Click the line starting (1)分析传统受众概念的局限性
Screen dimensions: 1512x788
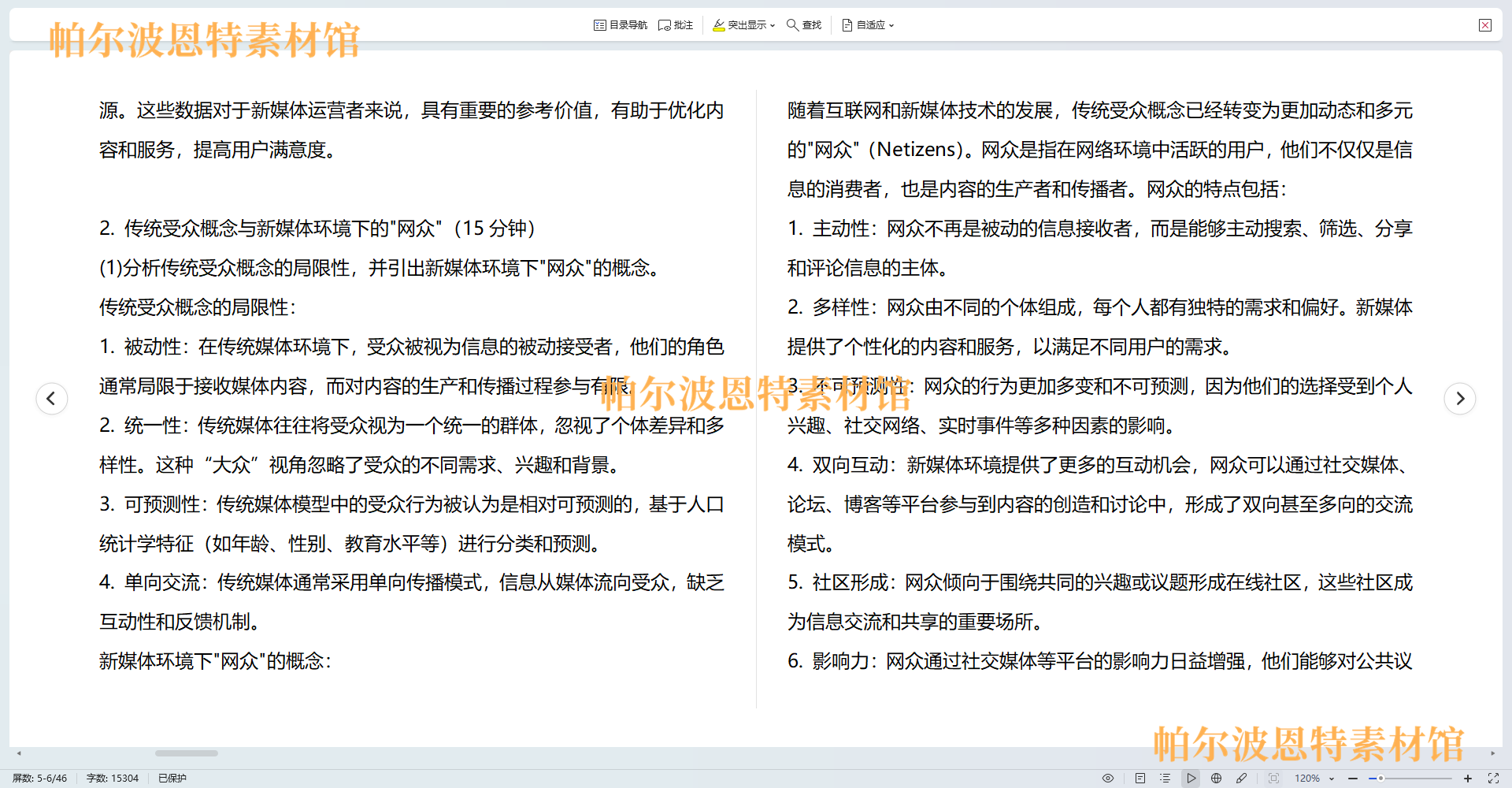click(x=381, y=268)
